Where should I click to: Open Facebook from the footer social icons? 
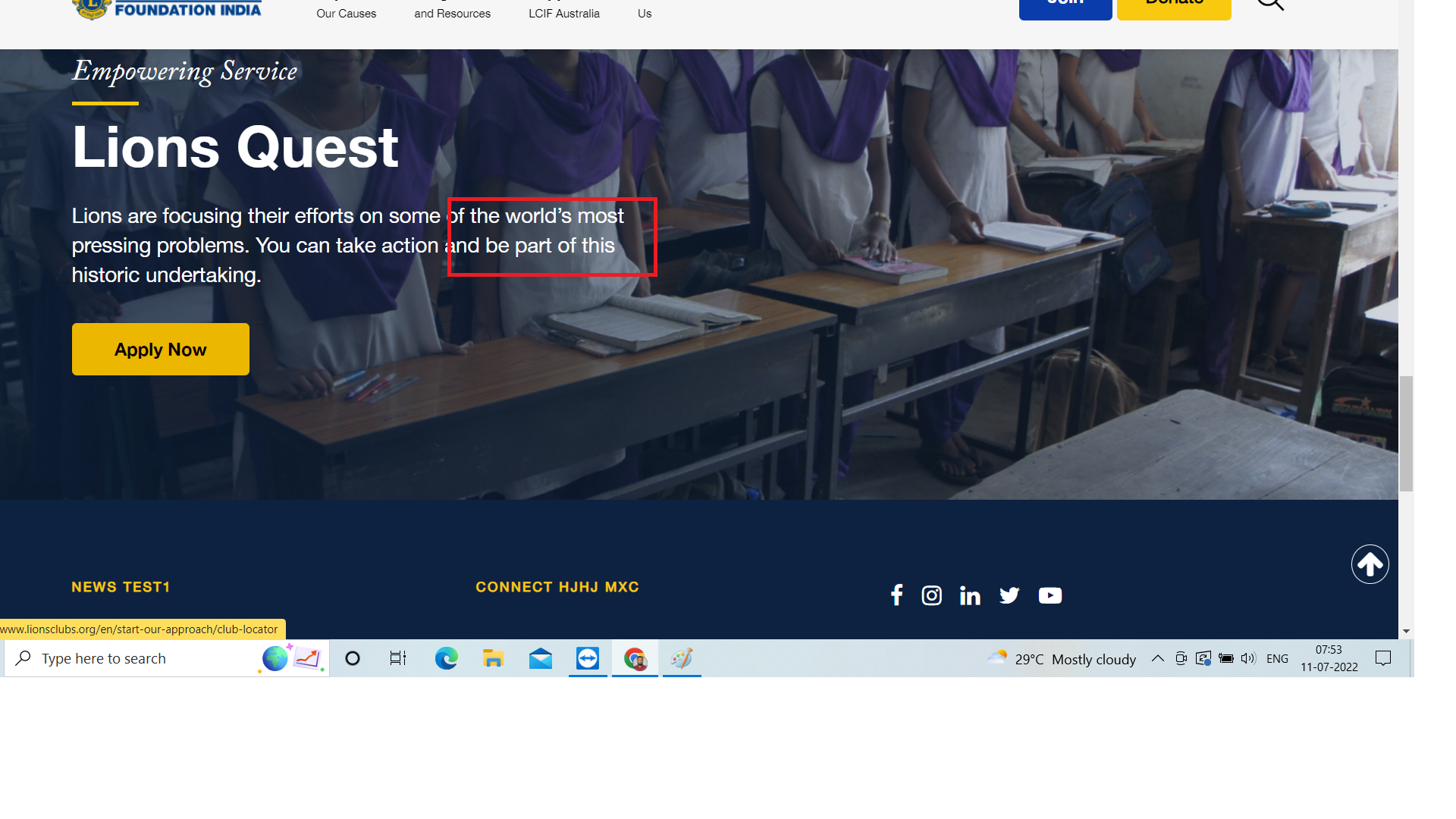coord(896,595)
